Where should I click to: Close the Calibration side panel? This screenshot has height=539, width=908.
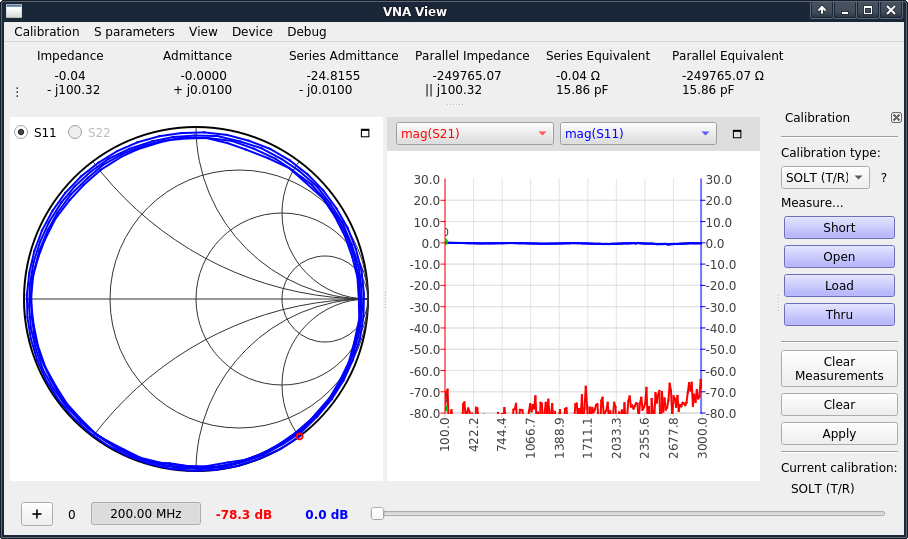click(x=896, y=118)
